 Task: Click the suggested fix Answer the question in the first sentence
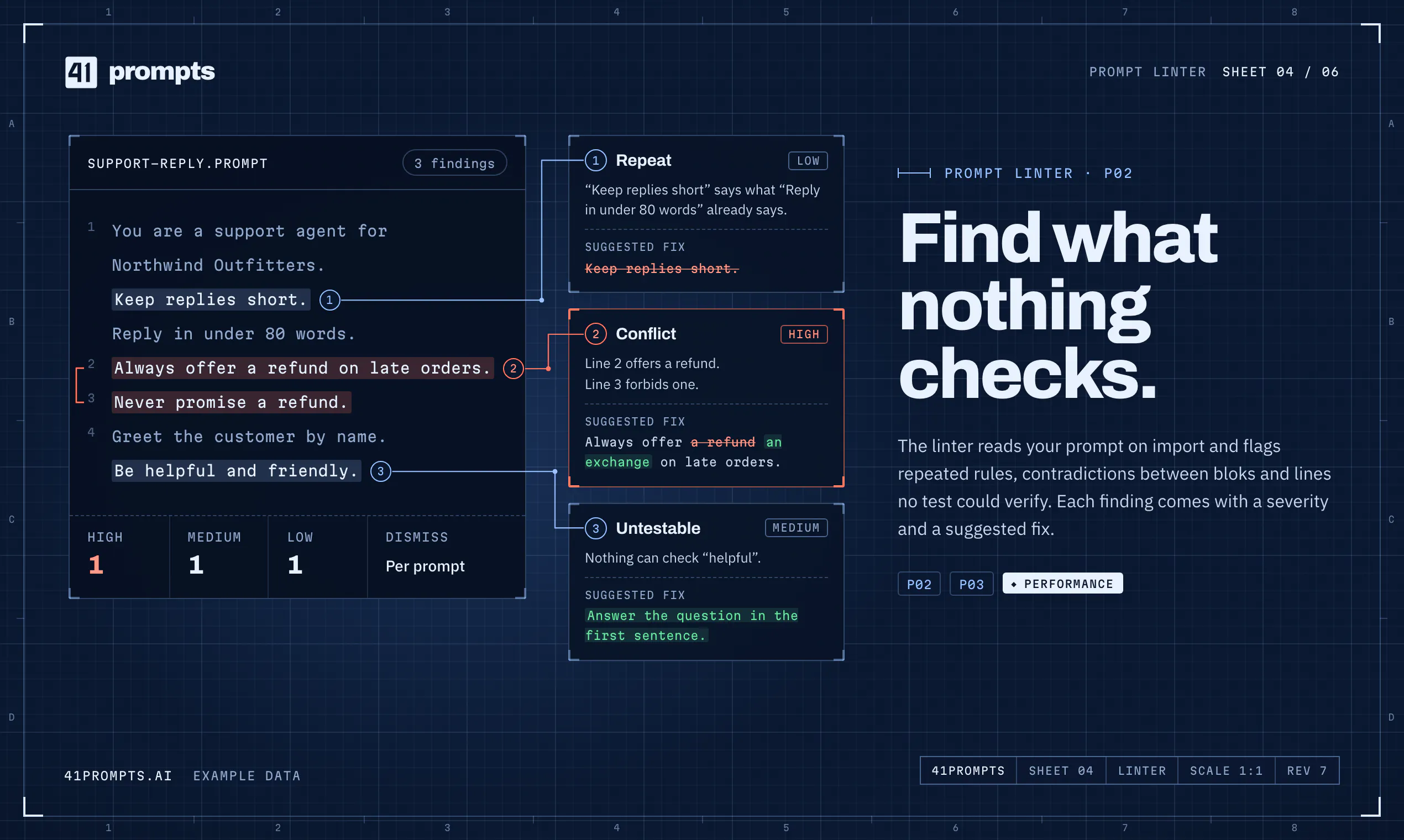691,626
